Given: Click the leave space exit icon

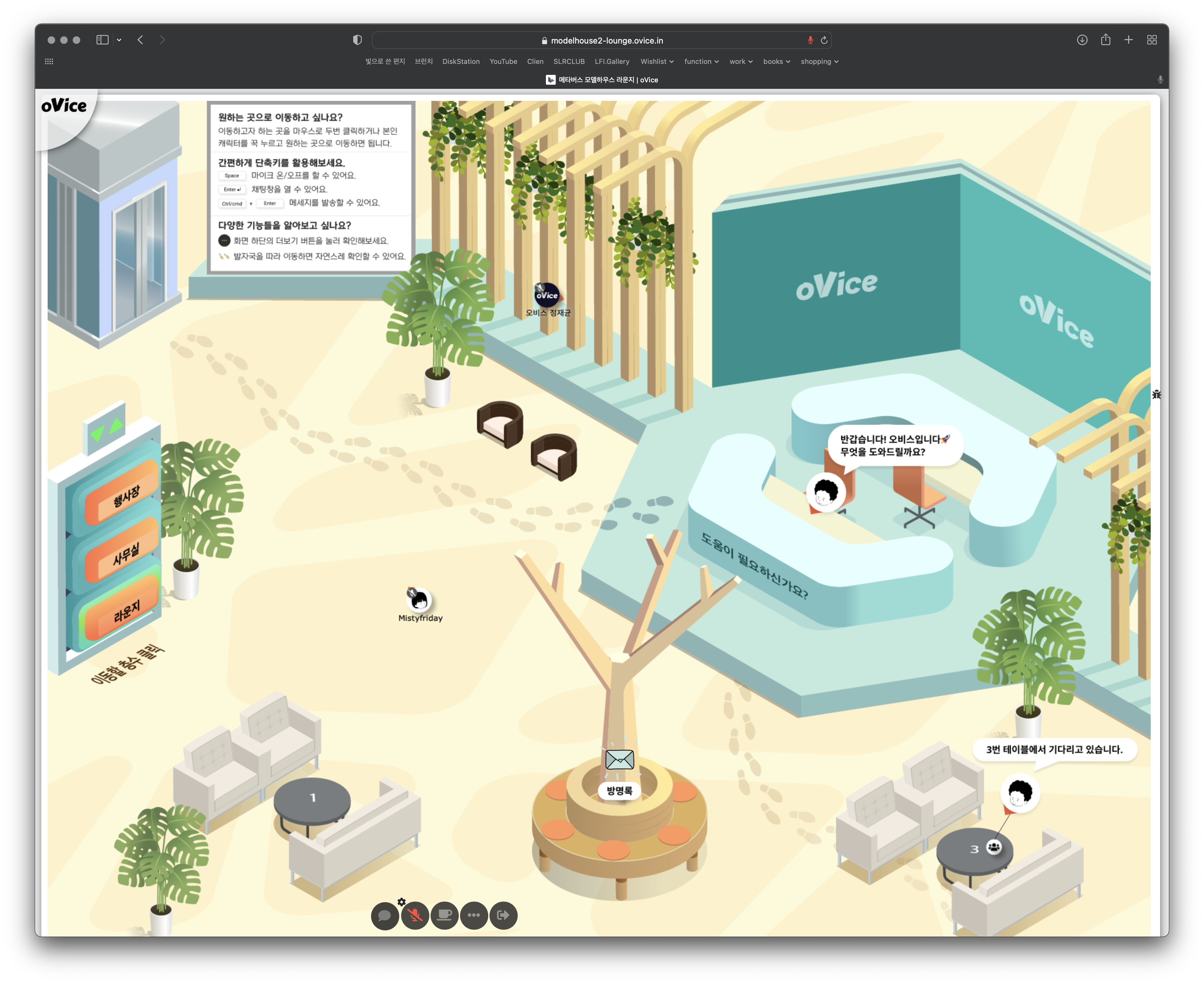Looking at the screenshot, I should [x=504, y=915].
